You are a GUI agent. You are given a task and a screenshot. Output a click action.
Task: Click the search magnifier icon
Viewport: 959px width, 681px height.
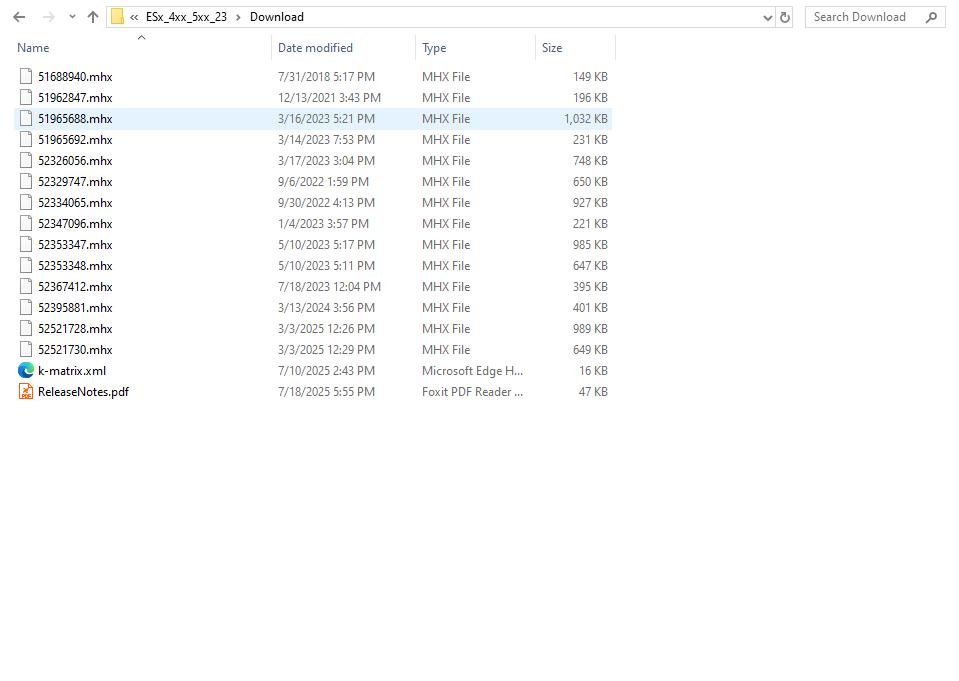[931, 17]
